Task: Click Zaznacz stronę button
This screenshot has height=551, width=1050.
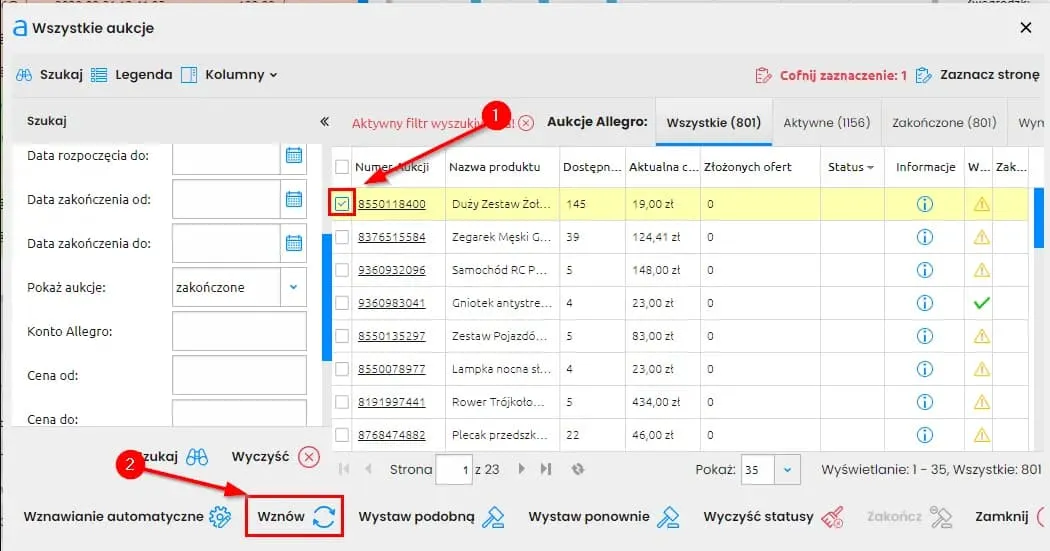Action: (977, 75)
